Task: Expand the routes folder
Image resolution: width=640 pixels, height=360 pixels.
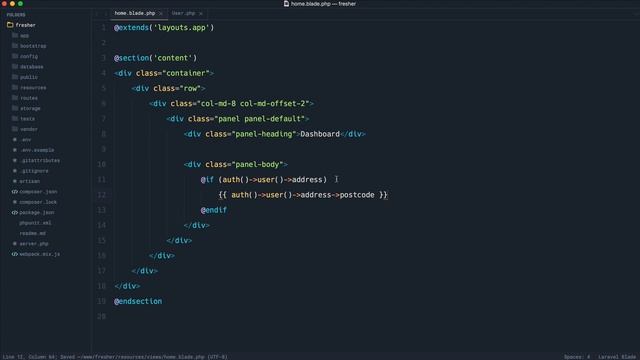Action: coord(29,98)
